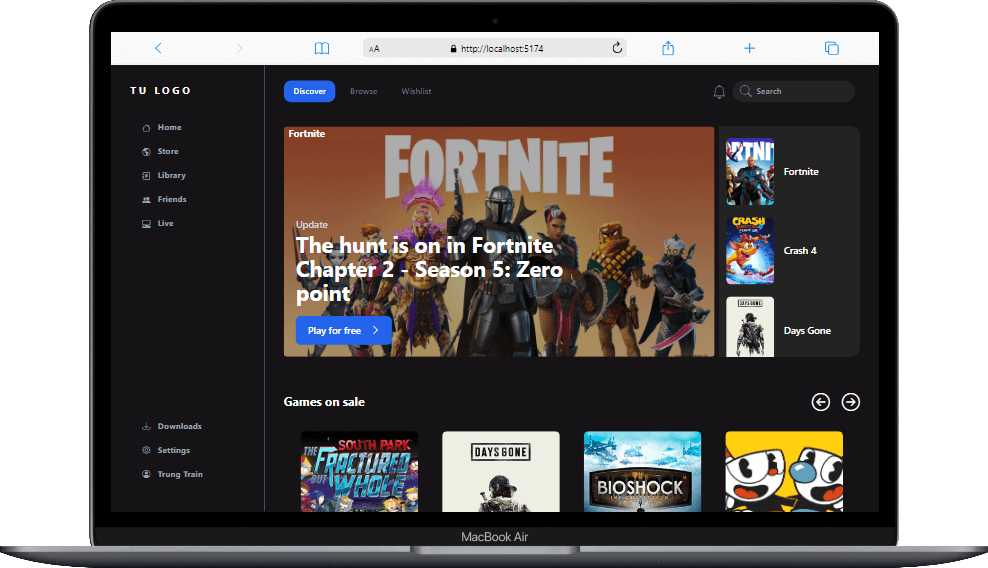
Task: Show all tabs overview icon
Action: point(832,48)
